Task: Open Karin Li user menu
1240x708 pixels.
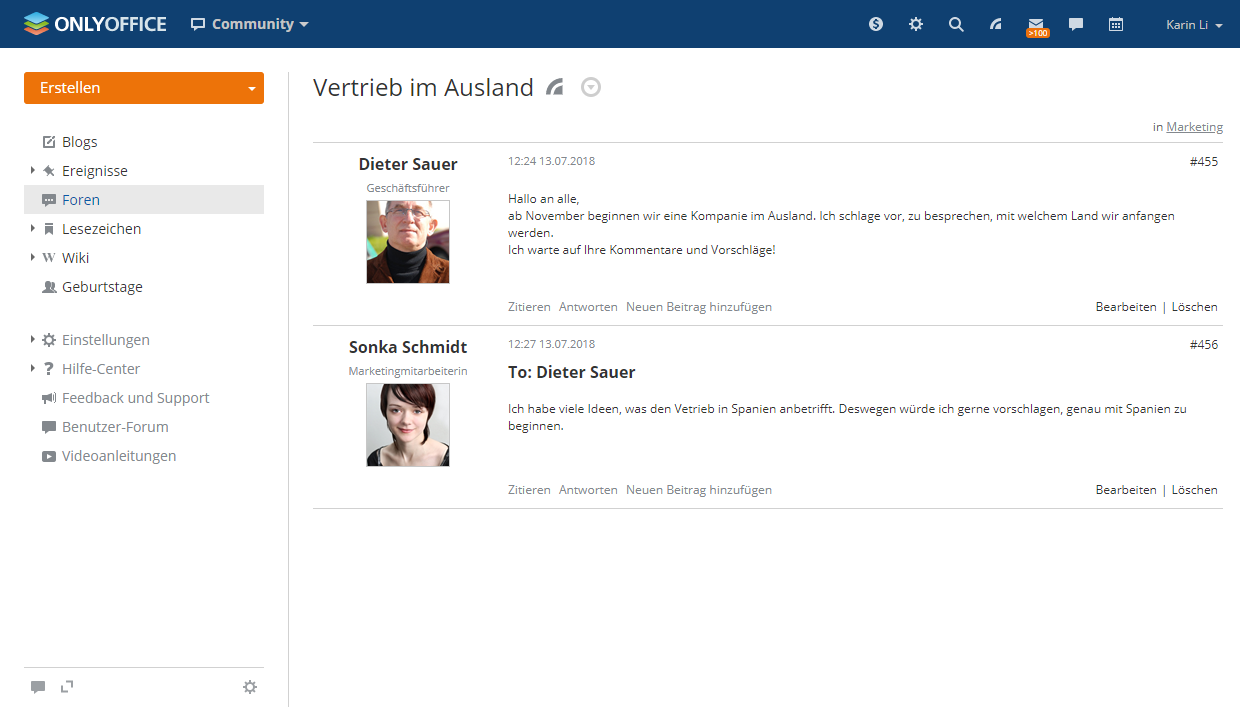Action: tap(1194, 25)
